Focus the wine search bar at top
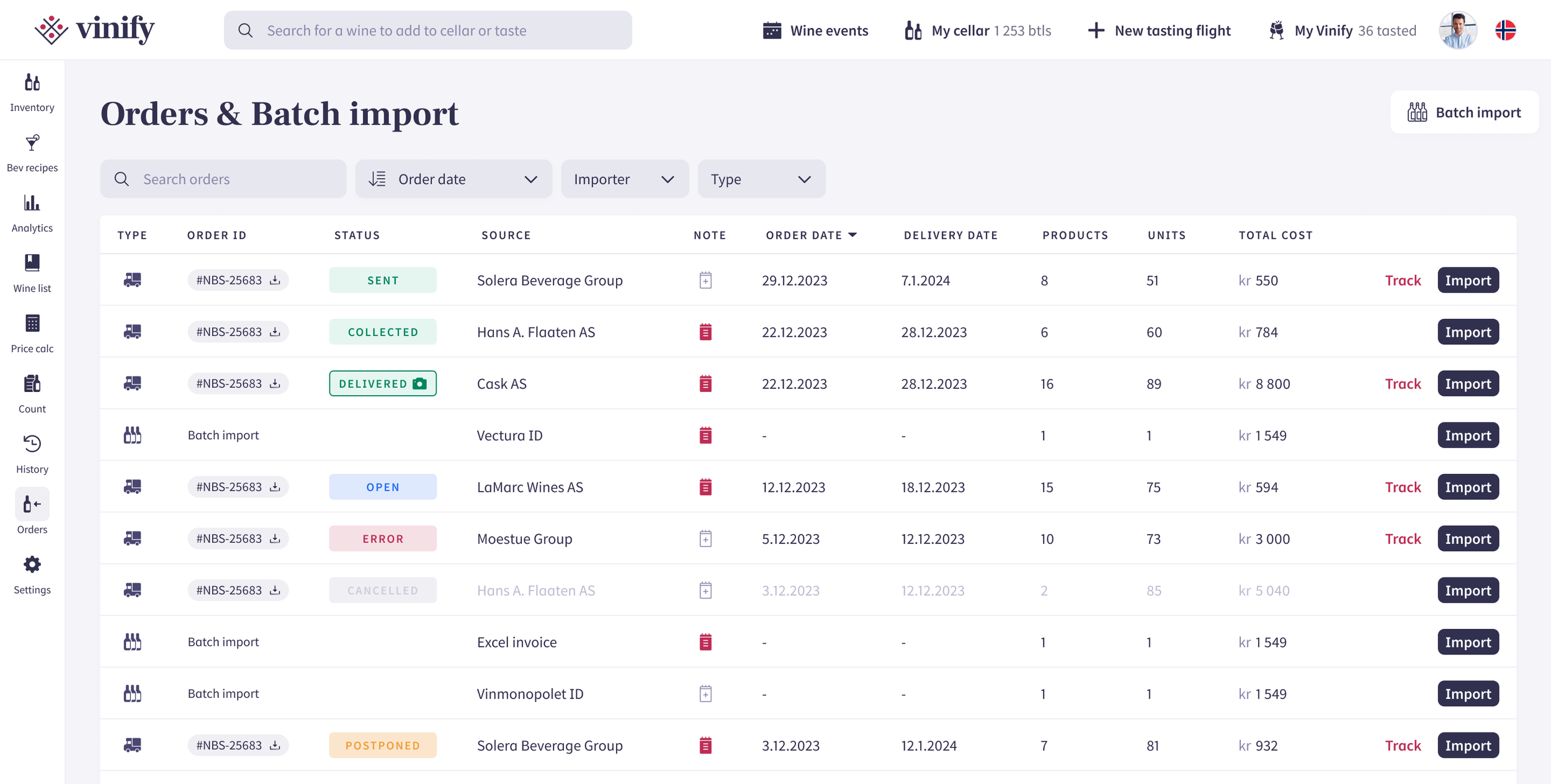Screen dimensions: 1551x784 428,30
